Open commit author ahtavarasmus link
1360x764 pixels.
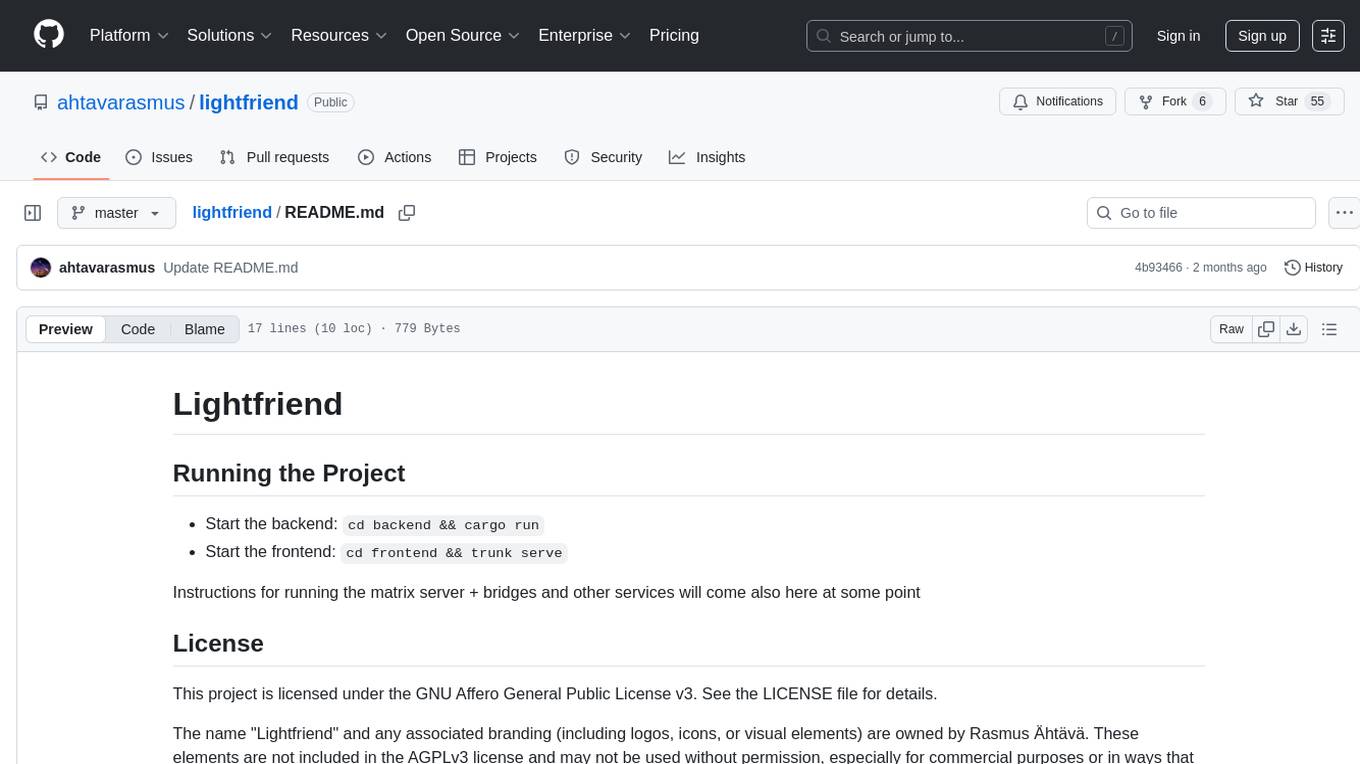coord(107,267)
